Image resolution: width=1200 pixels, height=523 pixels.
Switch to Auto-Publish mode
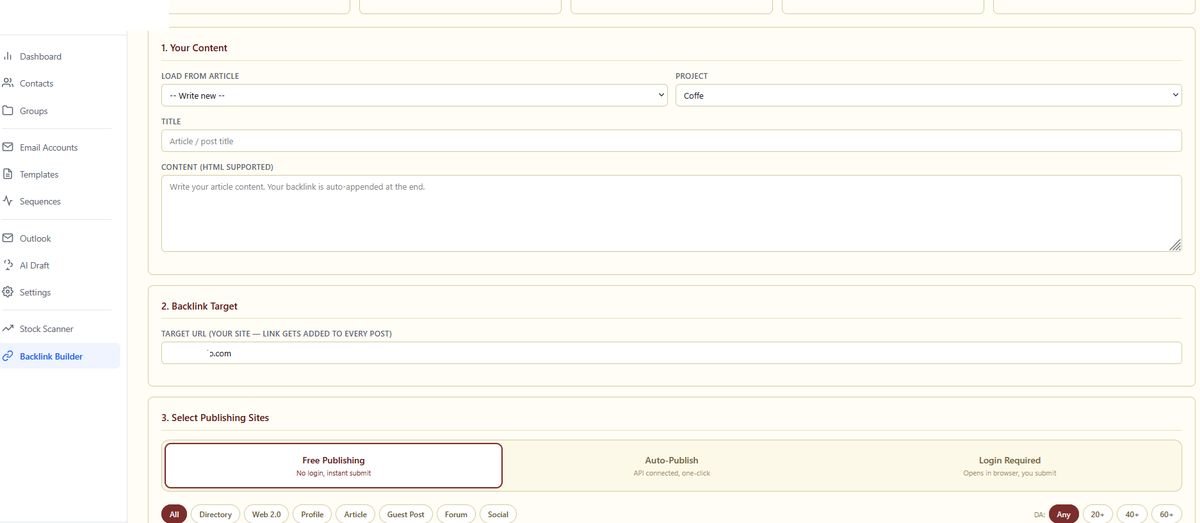672,466
